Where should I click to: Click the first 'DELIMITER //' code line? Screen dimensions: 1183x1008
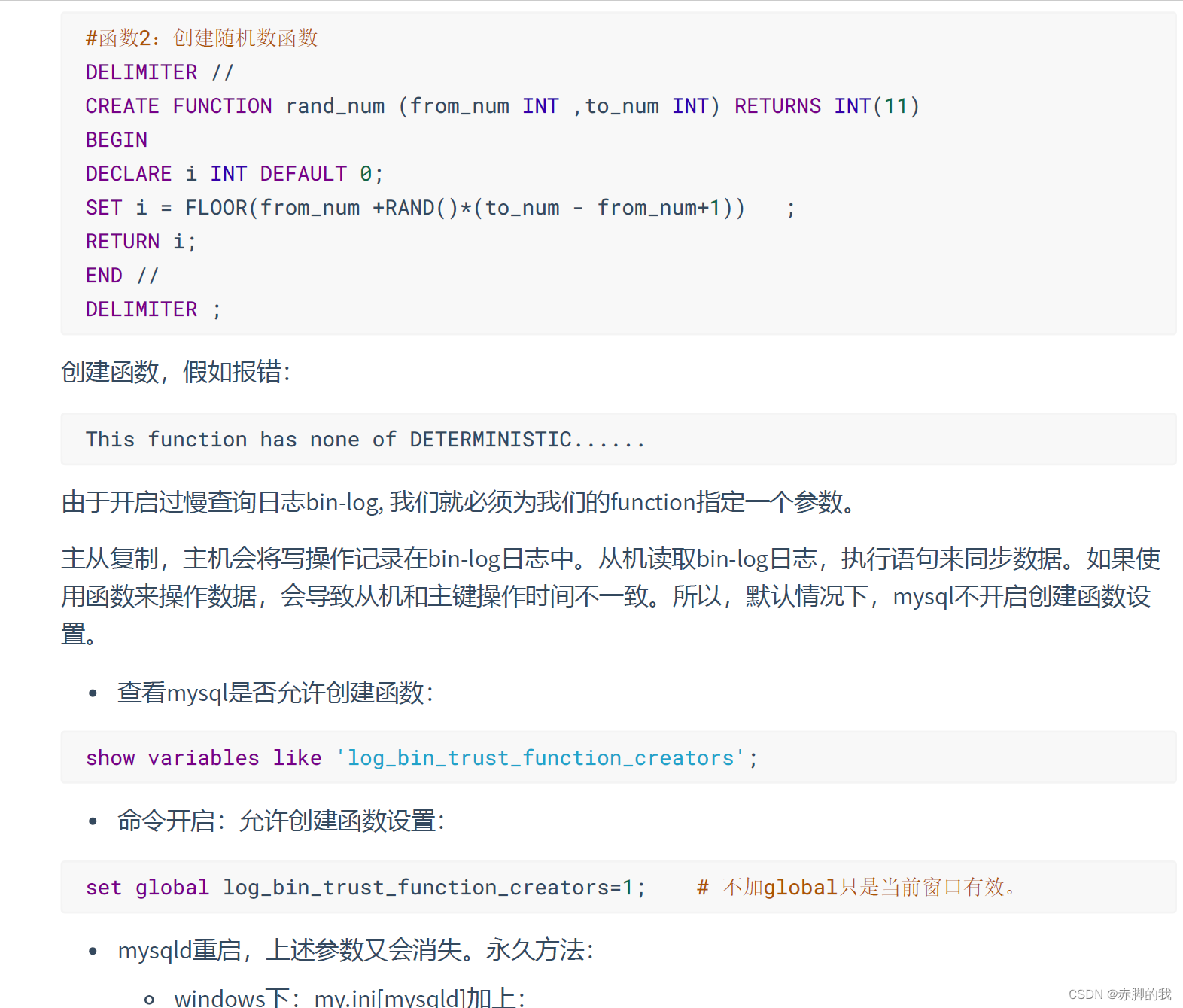pos(160,72)
